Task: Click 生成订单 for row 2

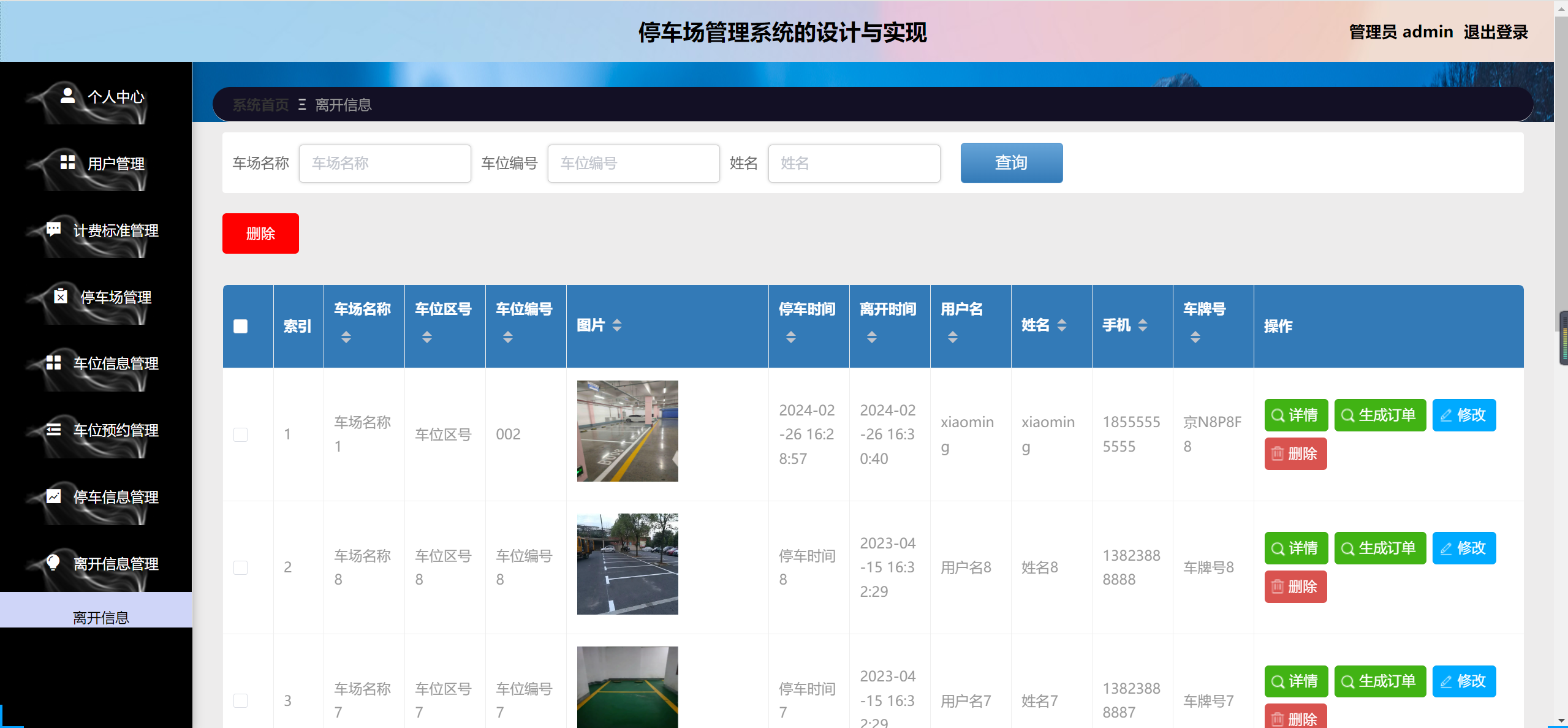Action: point(1380,548)
